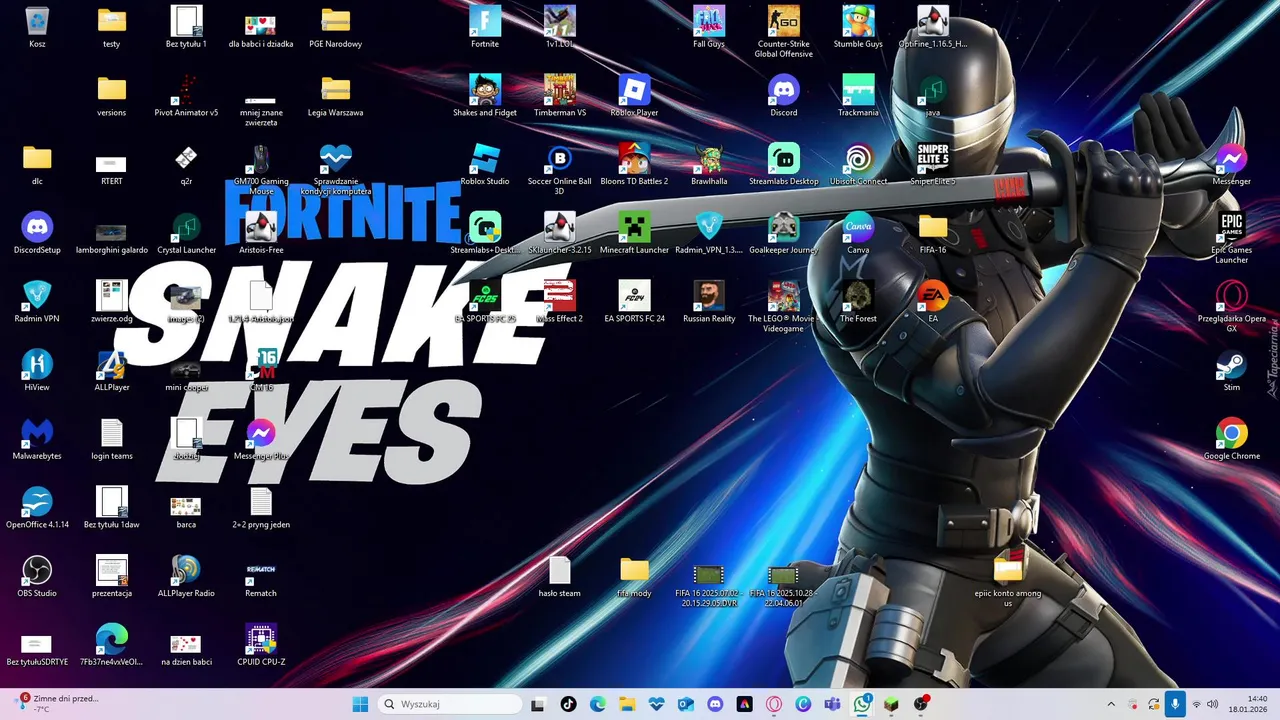Screen dimensions: 1280x720
Task: Open the Timberman VS shortcut
Action: coord(560,96)
